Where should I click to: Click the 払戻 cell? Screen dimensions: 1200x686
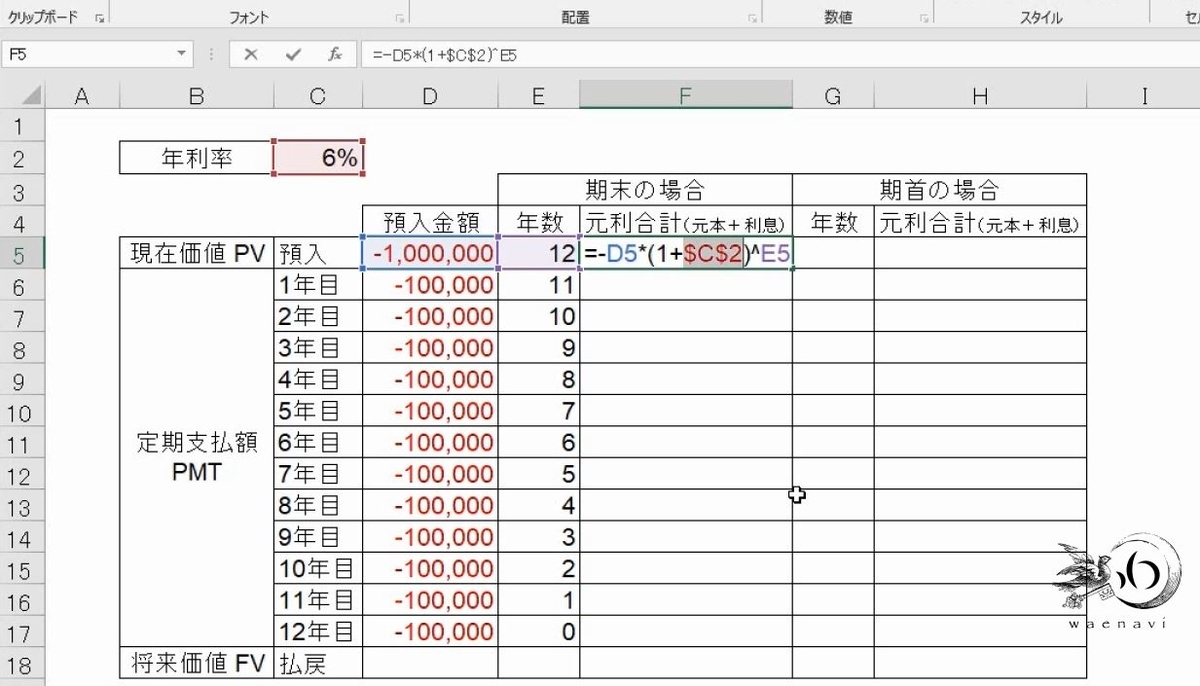coord(318,663)
